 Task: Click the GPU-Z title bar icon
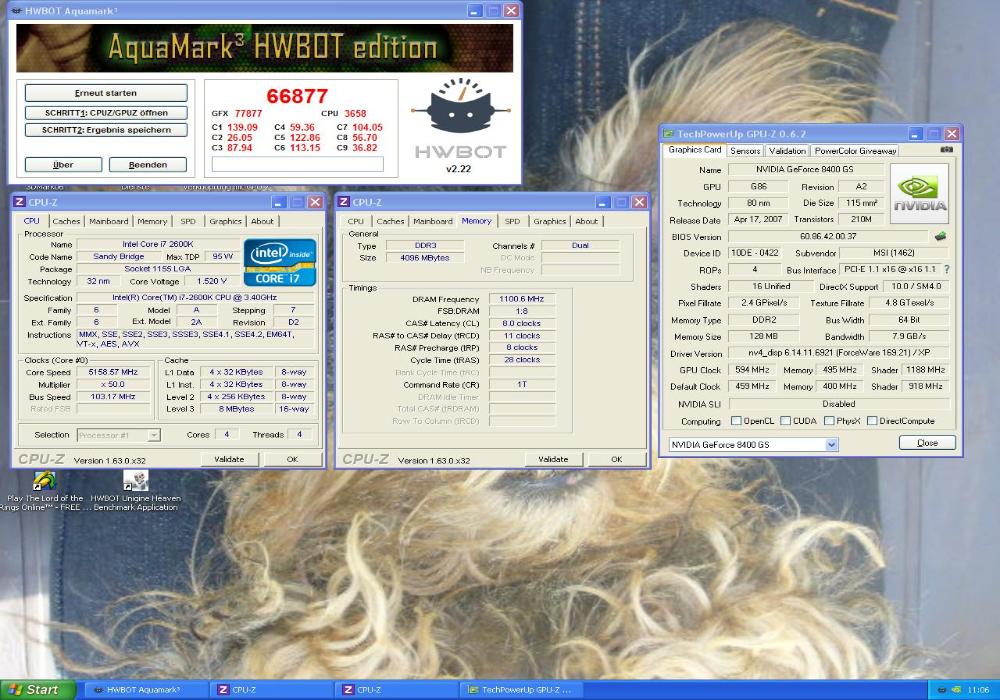(668, 134)
